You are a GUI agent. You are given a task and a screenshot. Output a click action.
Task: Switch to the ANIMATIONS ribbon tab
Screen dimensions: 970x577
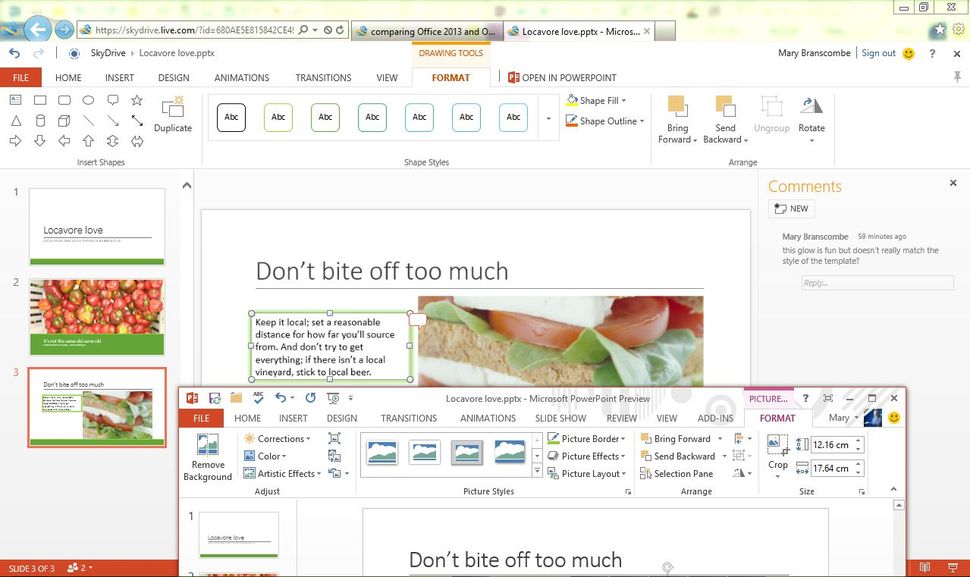(240, 77)
